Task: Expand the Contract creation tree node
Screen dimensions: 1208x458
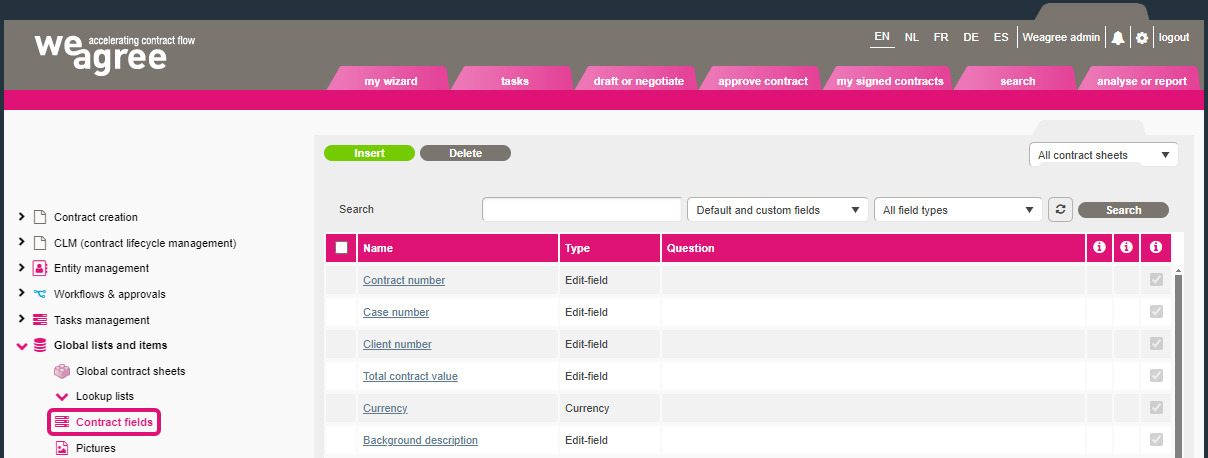Action: click(x=22, y=217)
